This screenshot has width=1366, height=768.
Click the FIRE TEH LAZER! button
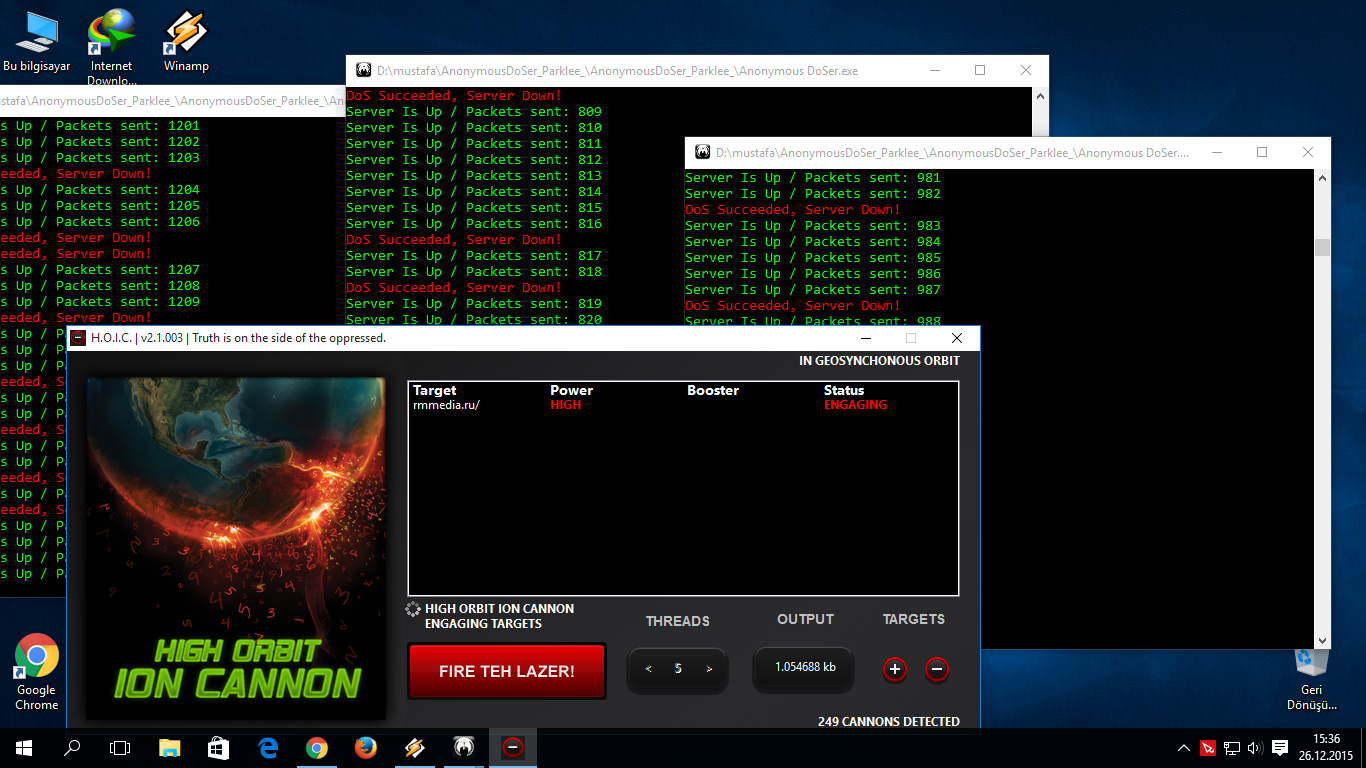coord(507,671)
